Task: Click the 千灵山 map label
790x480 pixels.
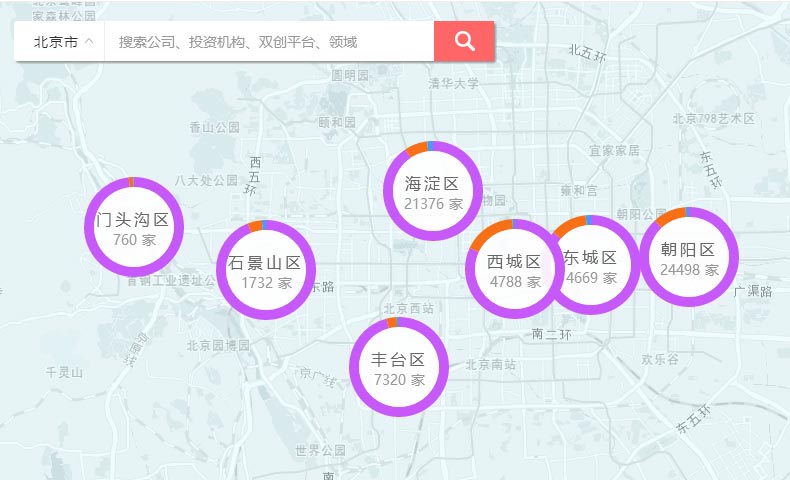Action: (x=64, y=372)
